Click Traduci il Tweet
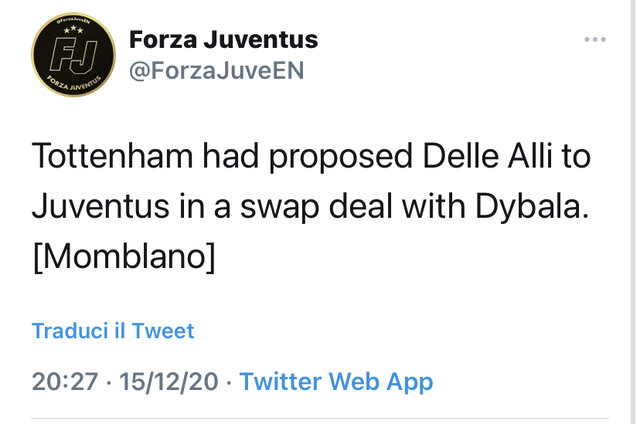 [x=113, y=331]
